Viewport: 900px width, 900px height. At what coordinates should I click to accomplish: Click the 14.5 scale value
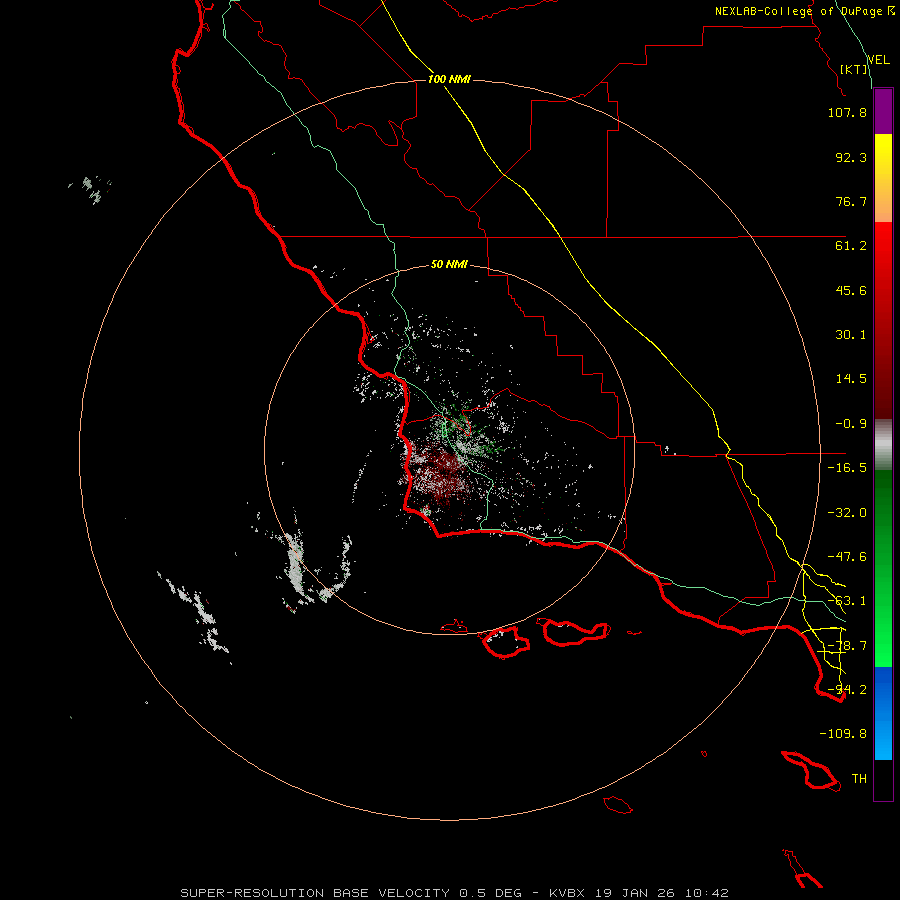[x=851, y=379]
